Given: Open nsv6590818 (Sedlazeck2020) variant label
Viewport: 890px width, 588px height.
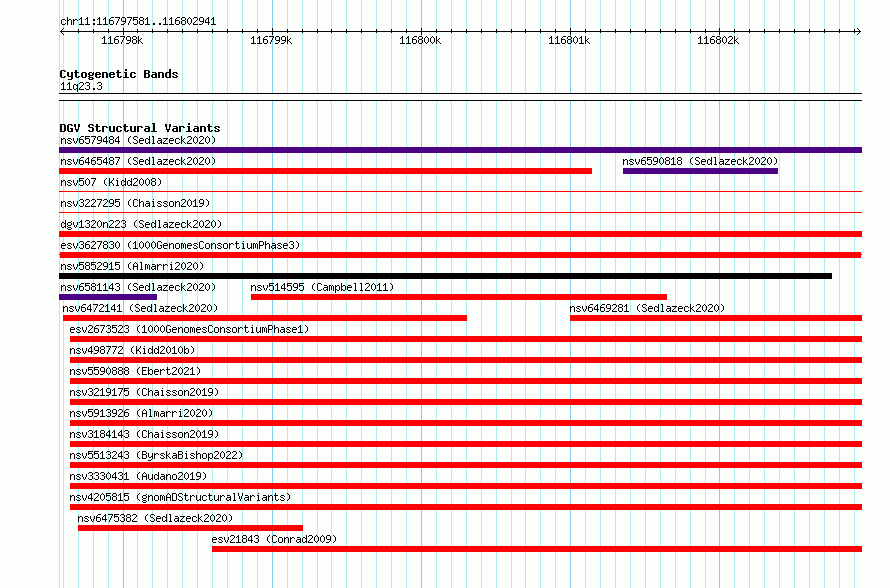Looking at the screenshot, I should 700,161.
